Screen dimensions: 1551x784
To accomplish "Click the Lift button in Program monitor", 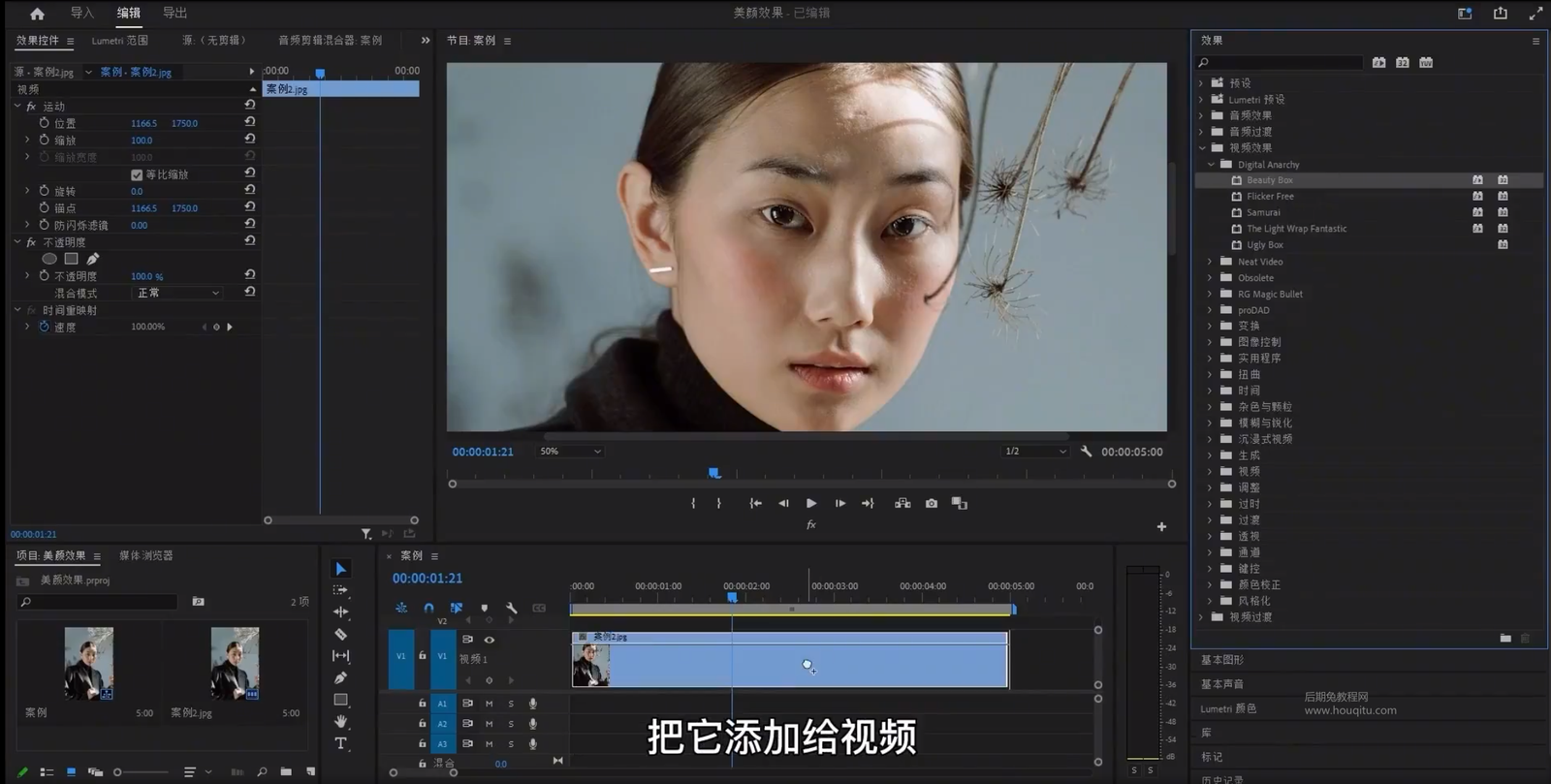I will 902,503.
